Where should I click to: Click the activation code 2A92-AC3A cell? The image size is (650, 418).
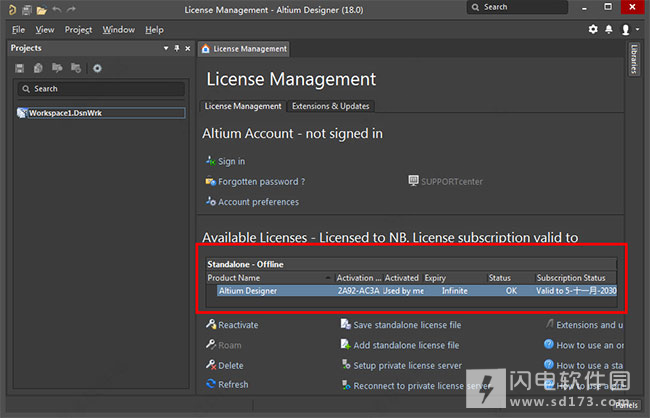pos(358,291)
